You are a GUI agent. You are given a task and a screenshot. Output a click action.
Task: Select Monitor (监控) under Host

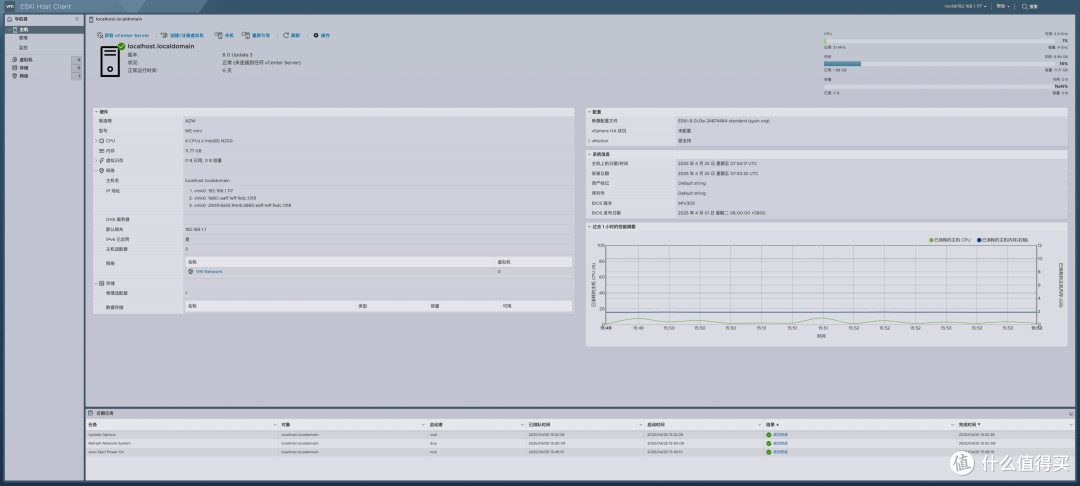pyautogui.click(x=23, y=47)
